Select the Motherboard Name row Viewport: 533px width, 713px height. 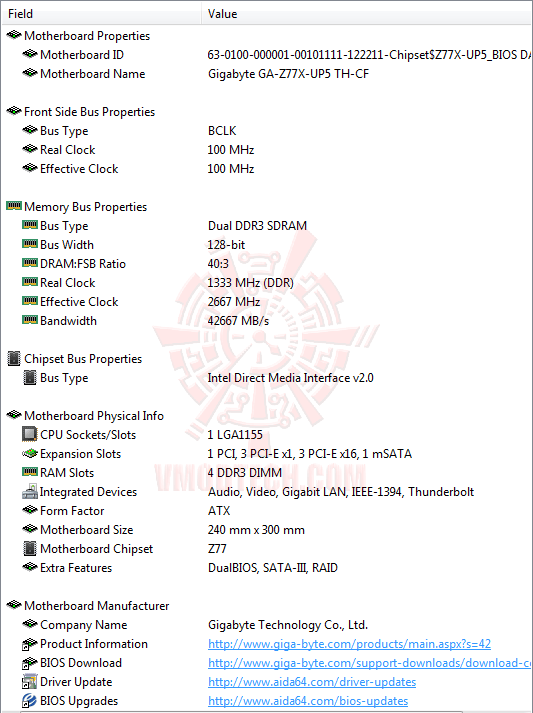coord(266,74)
